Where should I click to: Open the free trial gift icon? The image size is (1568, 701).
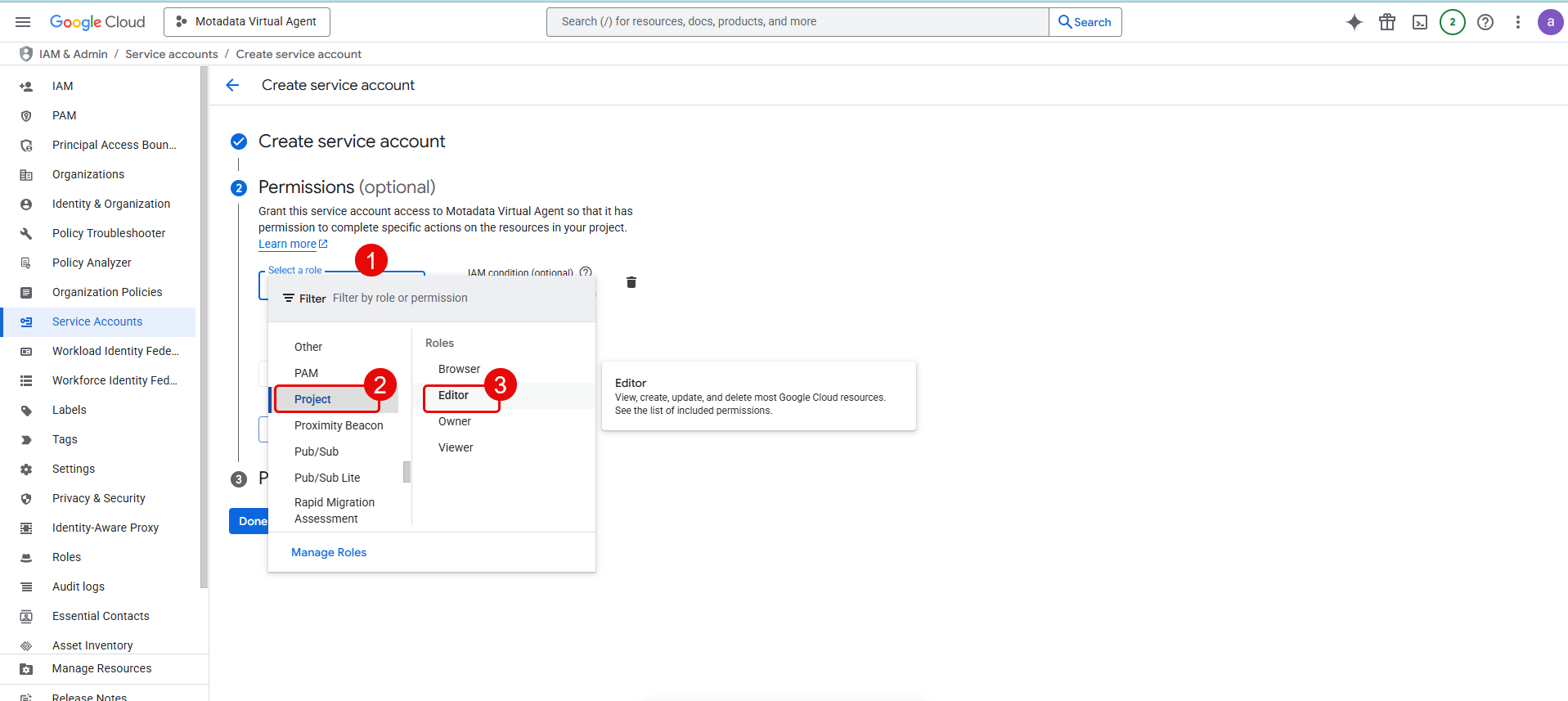click(x=1387, y=22)
